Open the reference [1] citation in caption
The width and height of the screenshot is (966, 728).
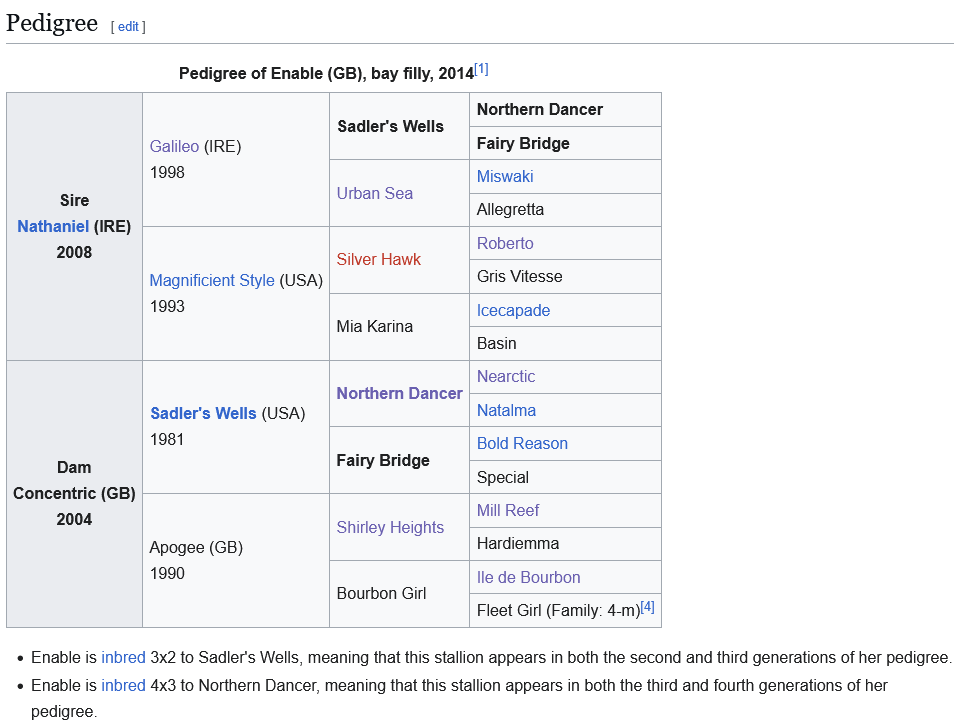point(481,69)
